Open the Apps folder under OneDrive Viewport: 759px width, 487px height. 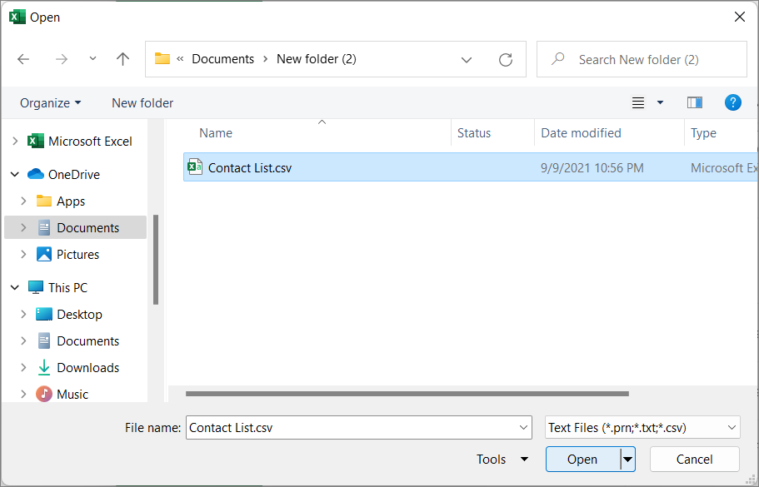pyautogui.click(x=71, y=201)
